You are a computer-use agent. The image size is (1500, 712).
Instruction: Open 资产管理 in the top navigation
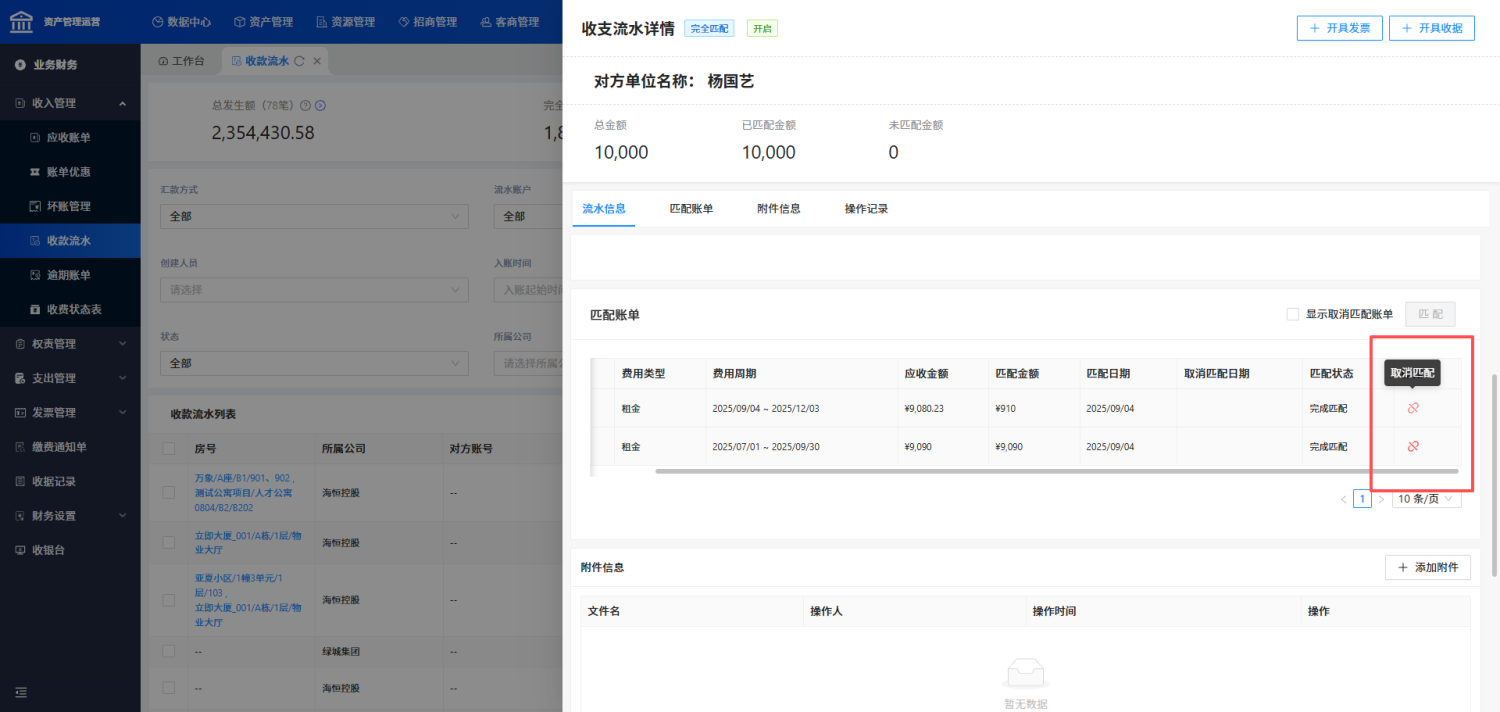pos(264,21)
